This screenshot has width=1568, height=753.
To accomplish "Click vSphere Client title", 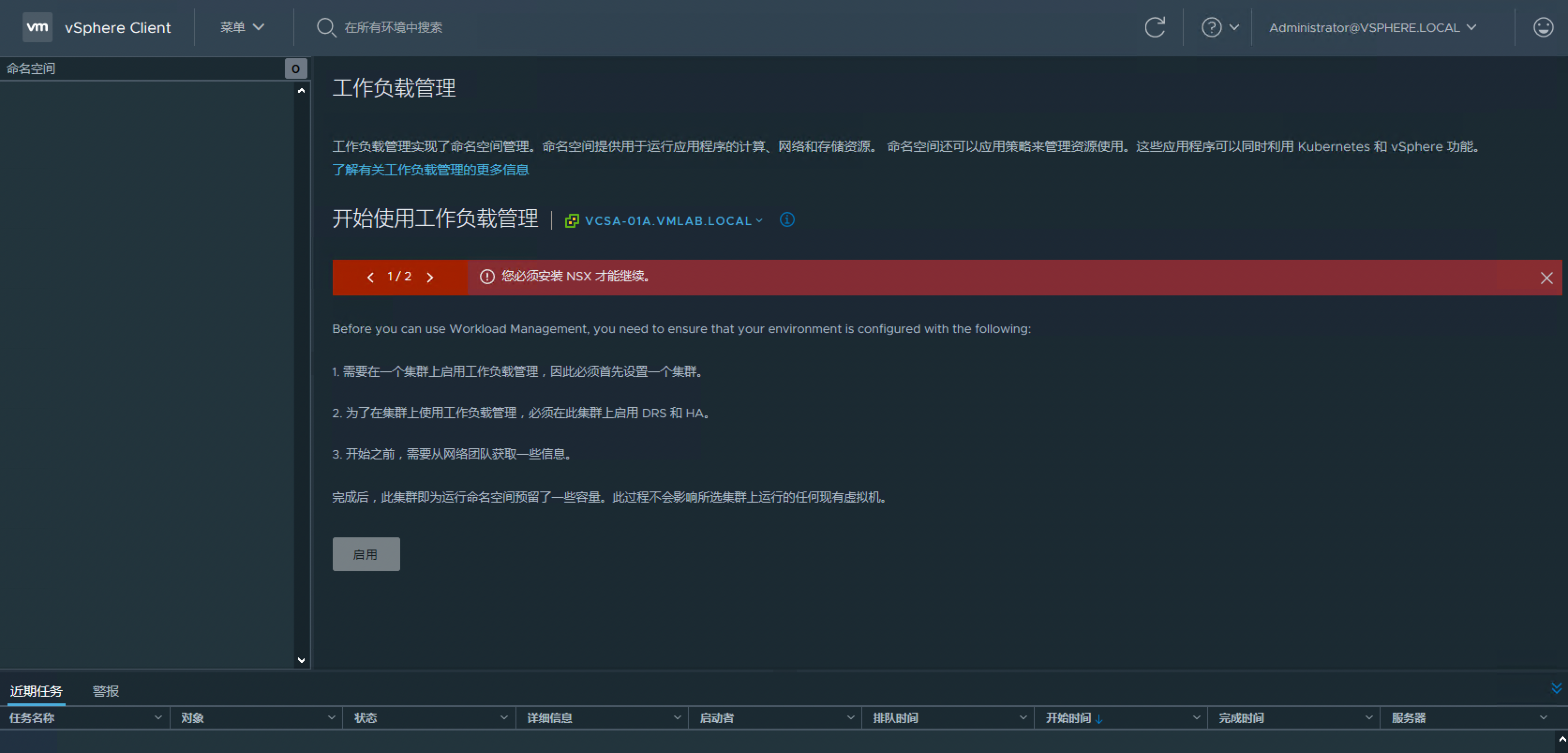I will (118, 27).
